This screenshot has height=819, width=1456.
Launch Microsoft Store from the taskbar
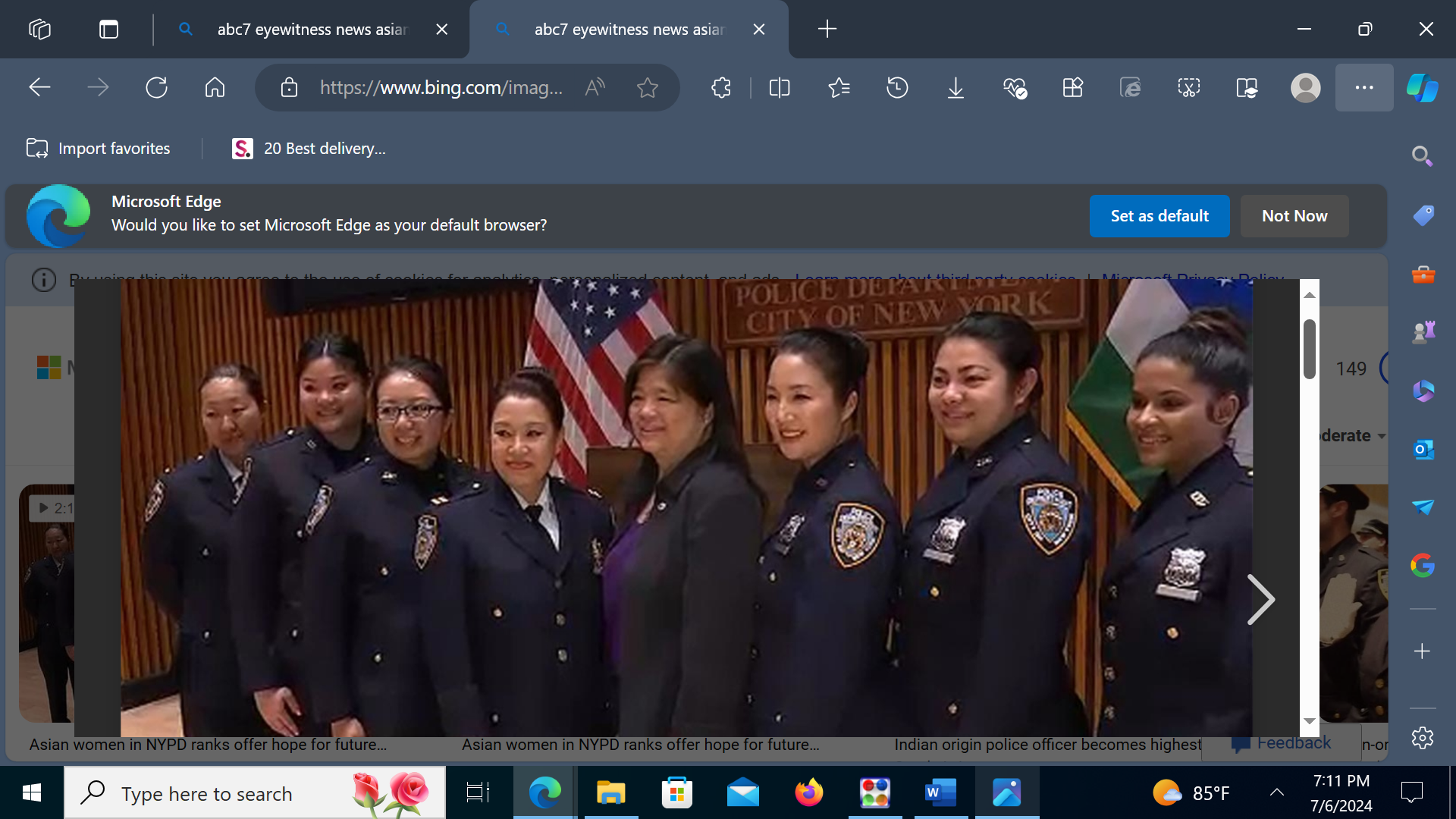click(x=676, y=793)
